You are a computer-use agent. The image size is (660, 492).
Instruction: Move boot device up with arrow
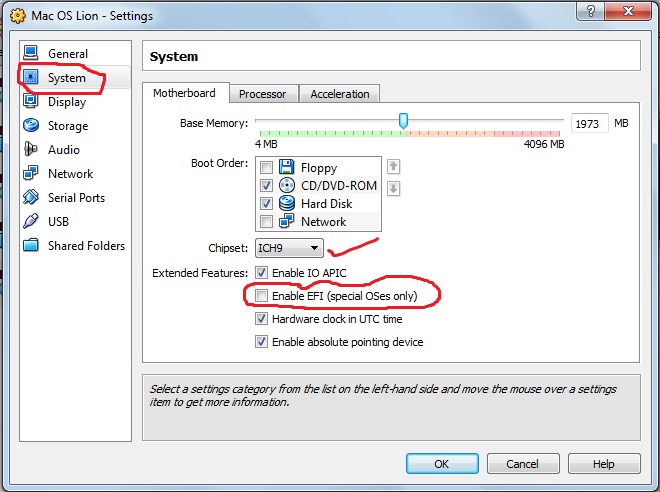click(x=393, y=167)
